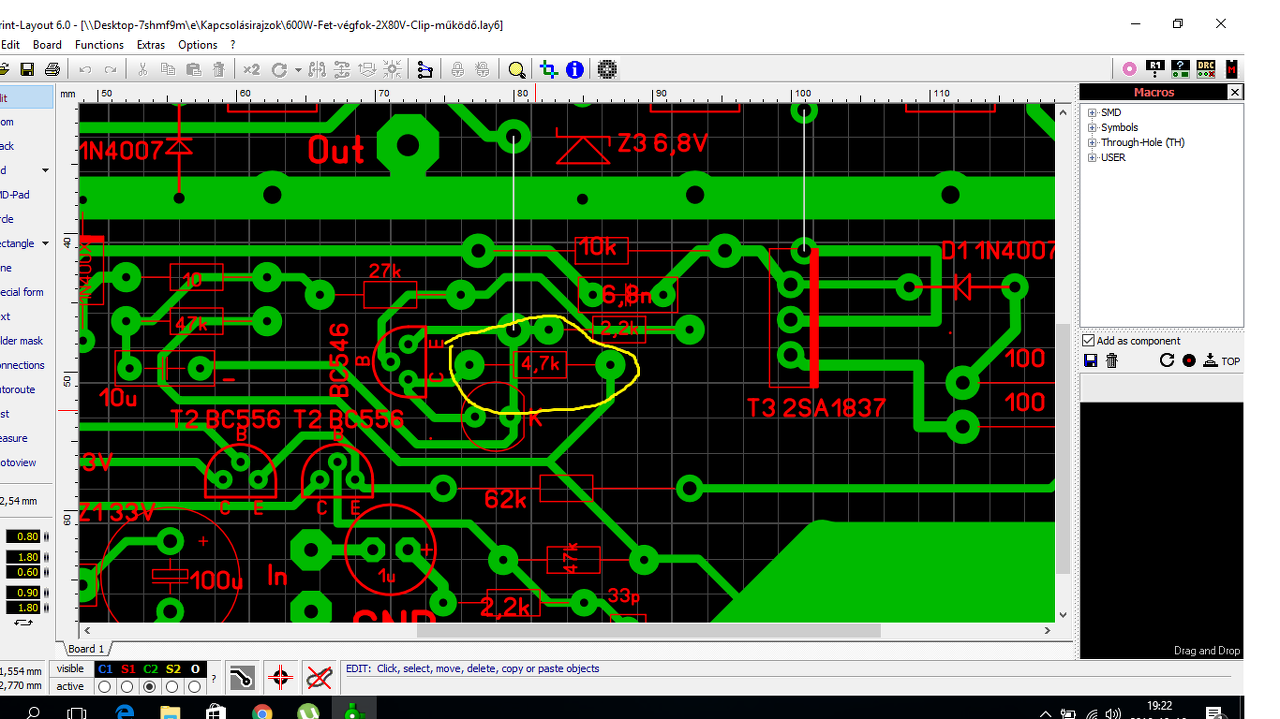This screenshot has height=719, width=1280.
Task: Click the track-and-pad ground plane icon
Action: [x=242, y=677]
